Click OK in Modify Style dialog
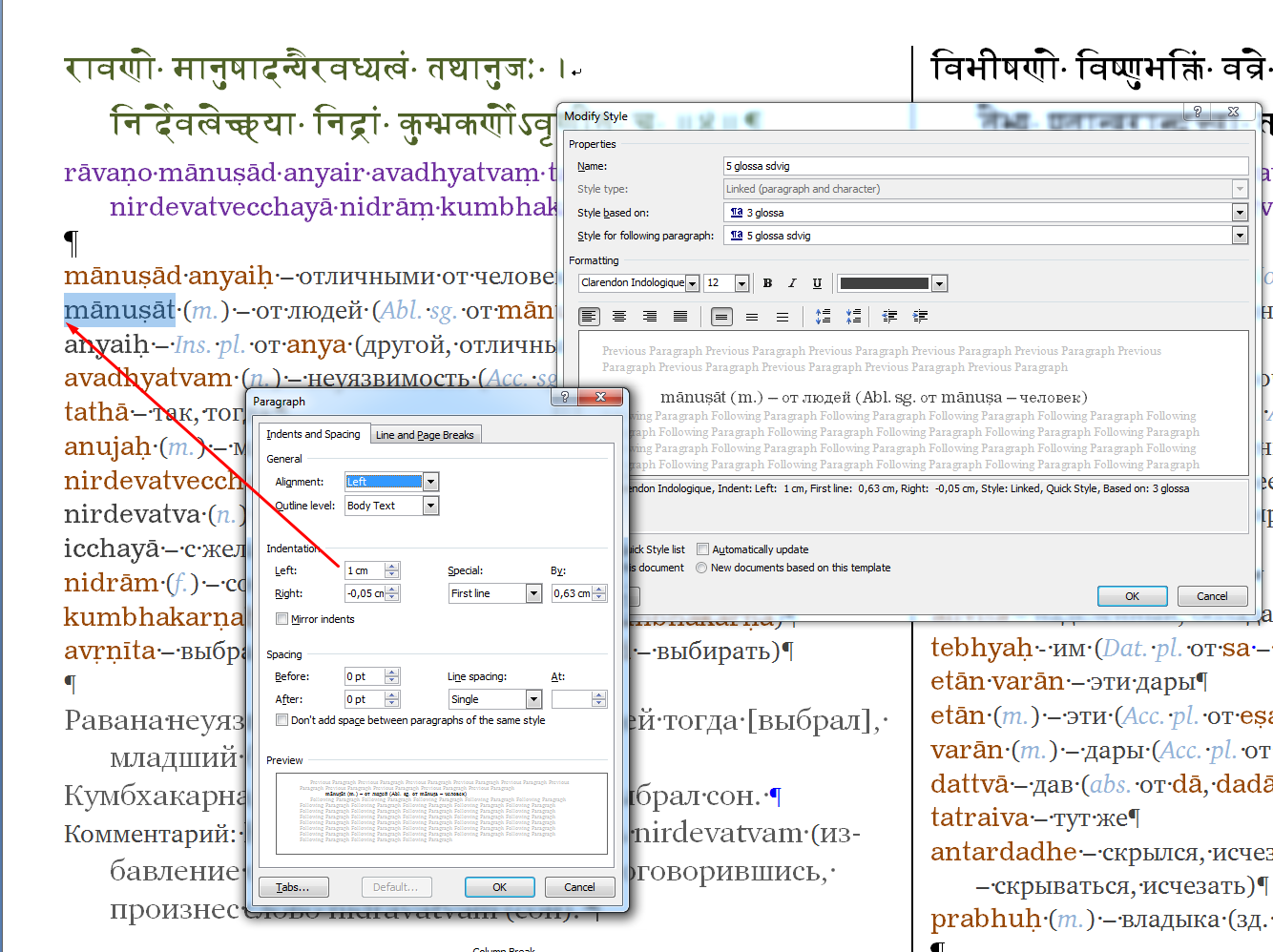1273x952 pixels. (1133, 596)
